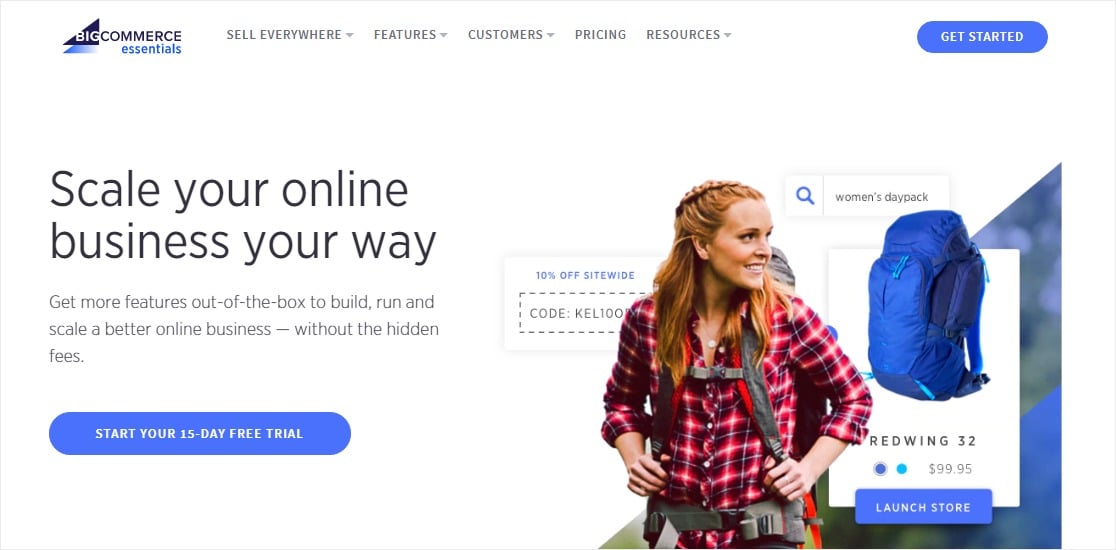This screenshot has height=550, width=1116.
Task: Click the $99.95 product price
Action: (x=950, y=469)
